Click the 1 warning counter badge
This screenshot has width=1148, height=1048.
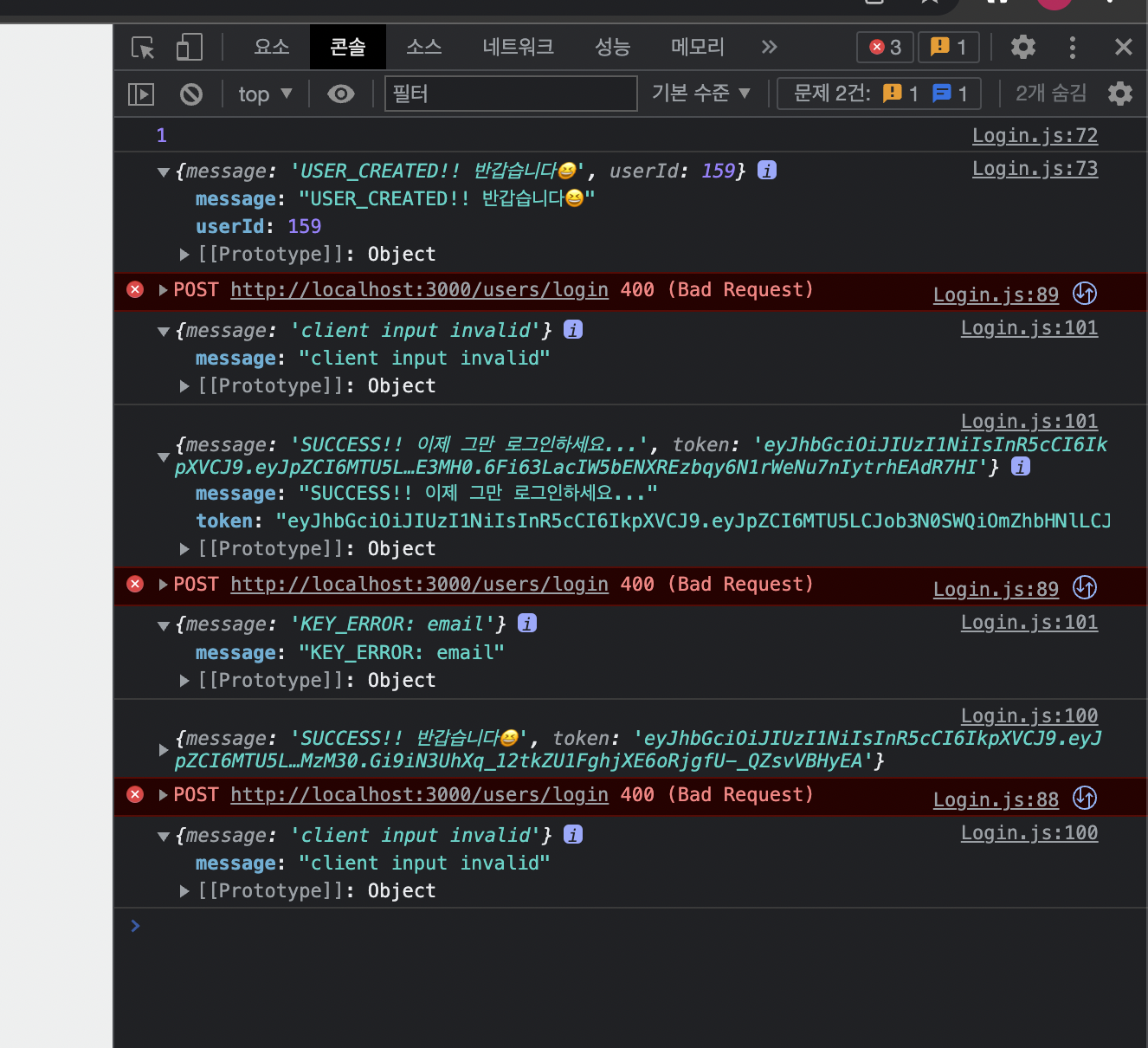[x=949, y=47]
